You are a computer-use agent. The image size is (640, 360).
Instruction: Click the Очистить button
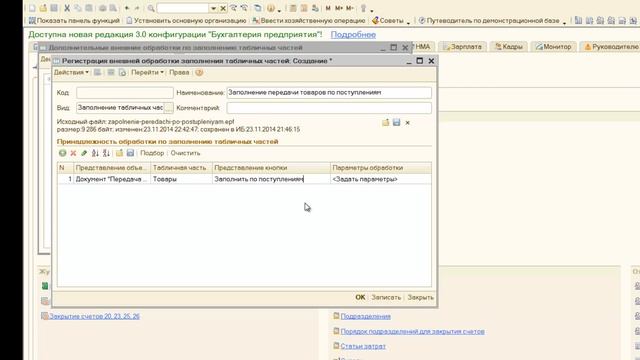click(x=185, y=153)
